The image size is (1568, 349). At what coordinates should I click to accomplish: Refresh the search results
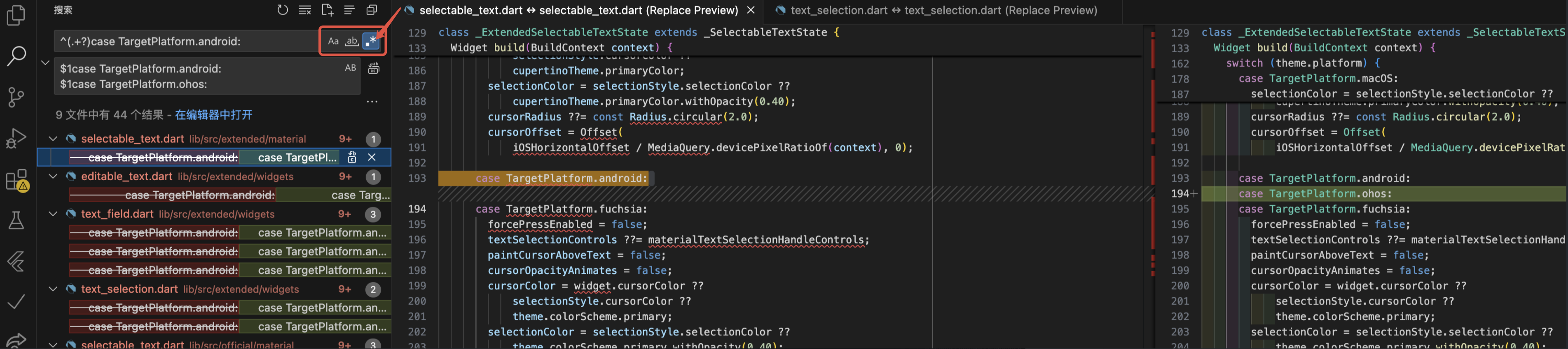pos(283,10)
